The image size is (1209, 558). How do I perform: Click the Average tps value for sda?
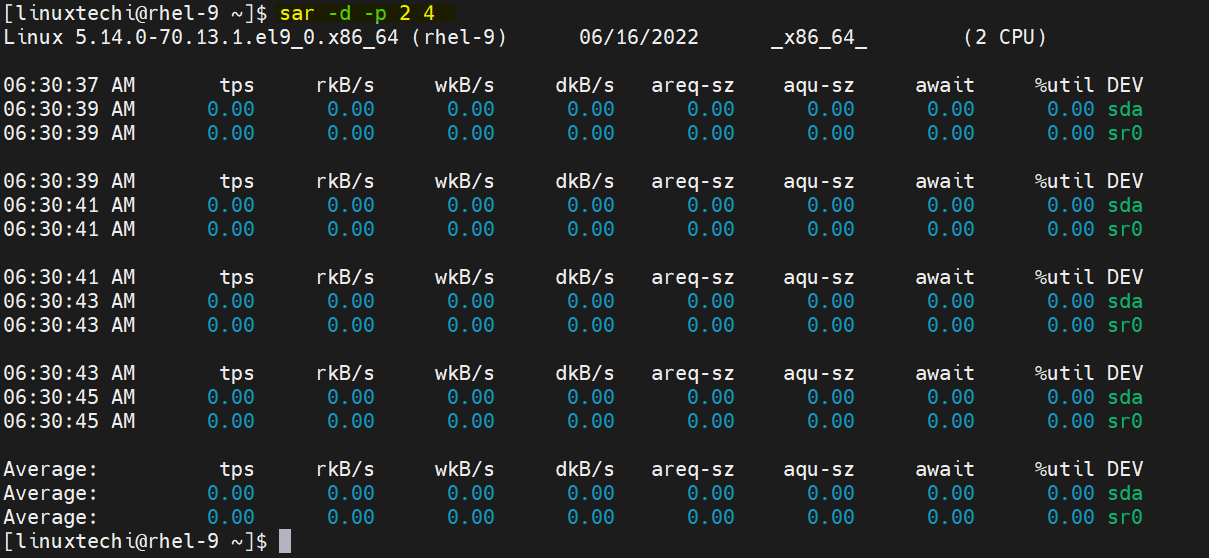click(231, 493)
